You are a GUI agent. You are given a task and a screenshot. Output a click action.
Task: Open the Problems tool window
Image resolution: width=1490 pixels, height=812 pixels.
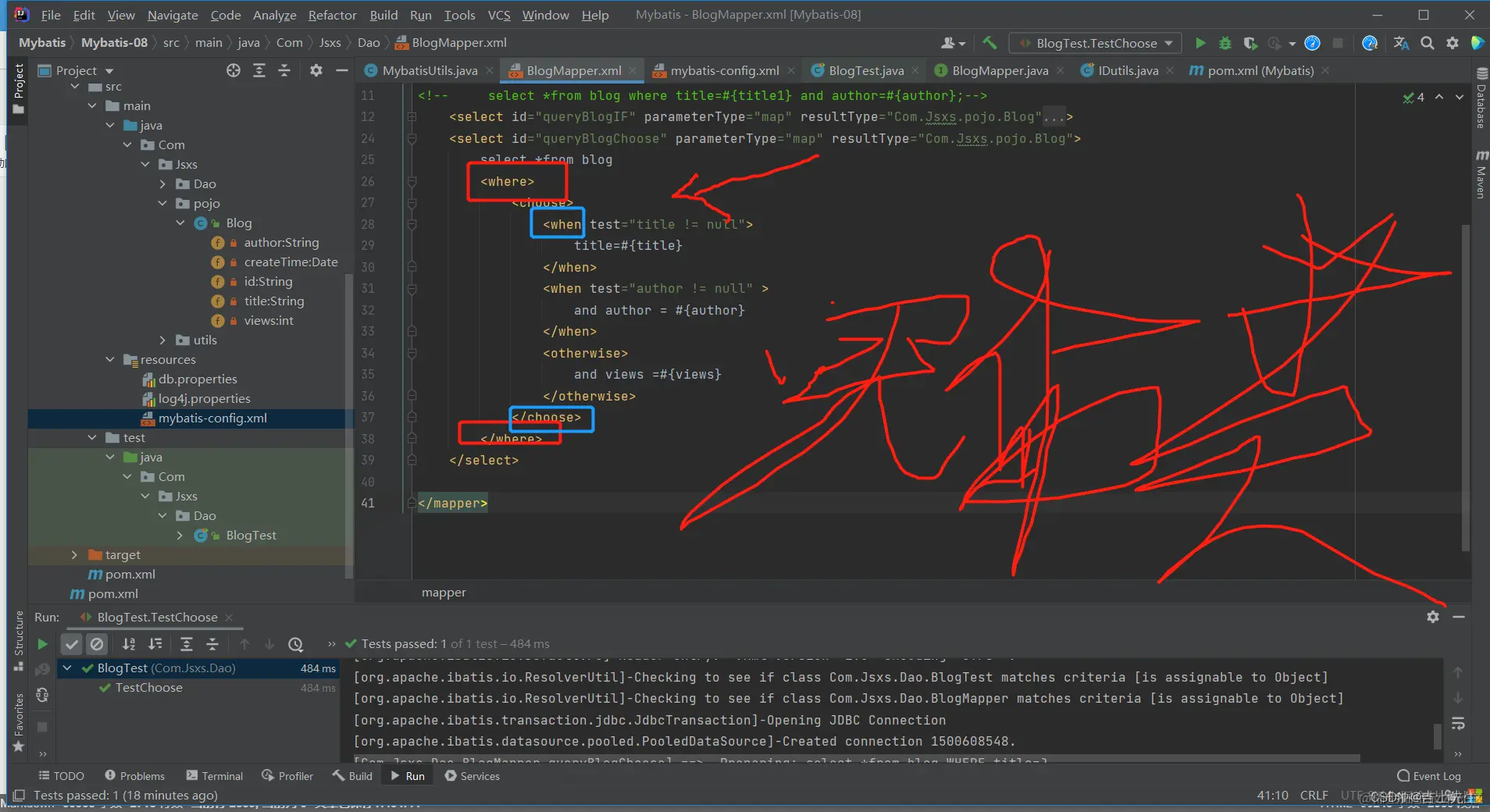[135, 776]
